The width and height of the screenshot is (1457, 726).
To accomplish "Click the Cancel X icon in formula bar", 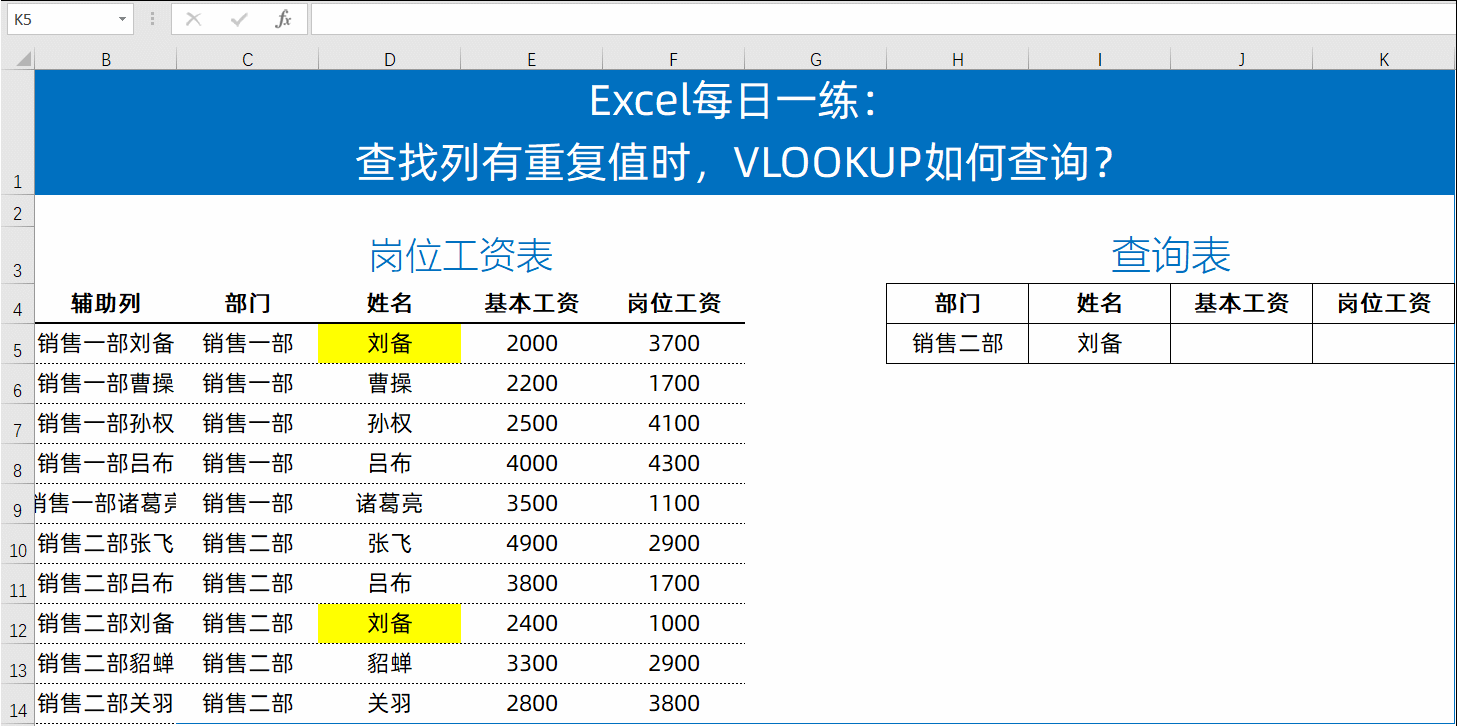I will click(194, 19).
